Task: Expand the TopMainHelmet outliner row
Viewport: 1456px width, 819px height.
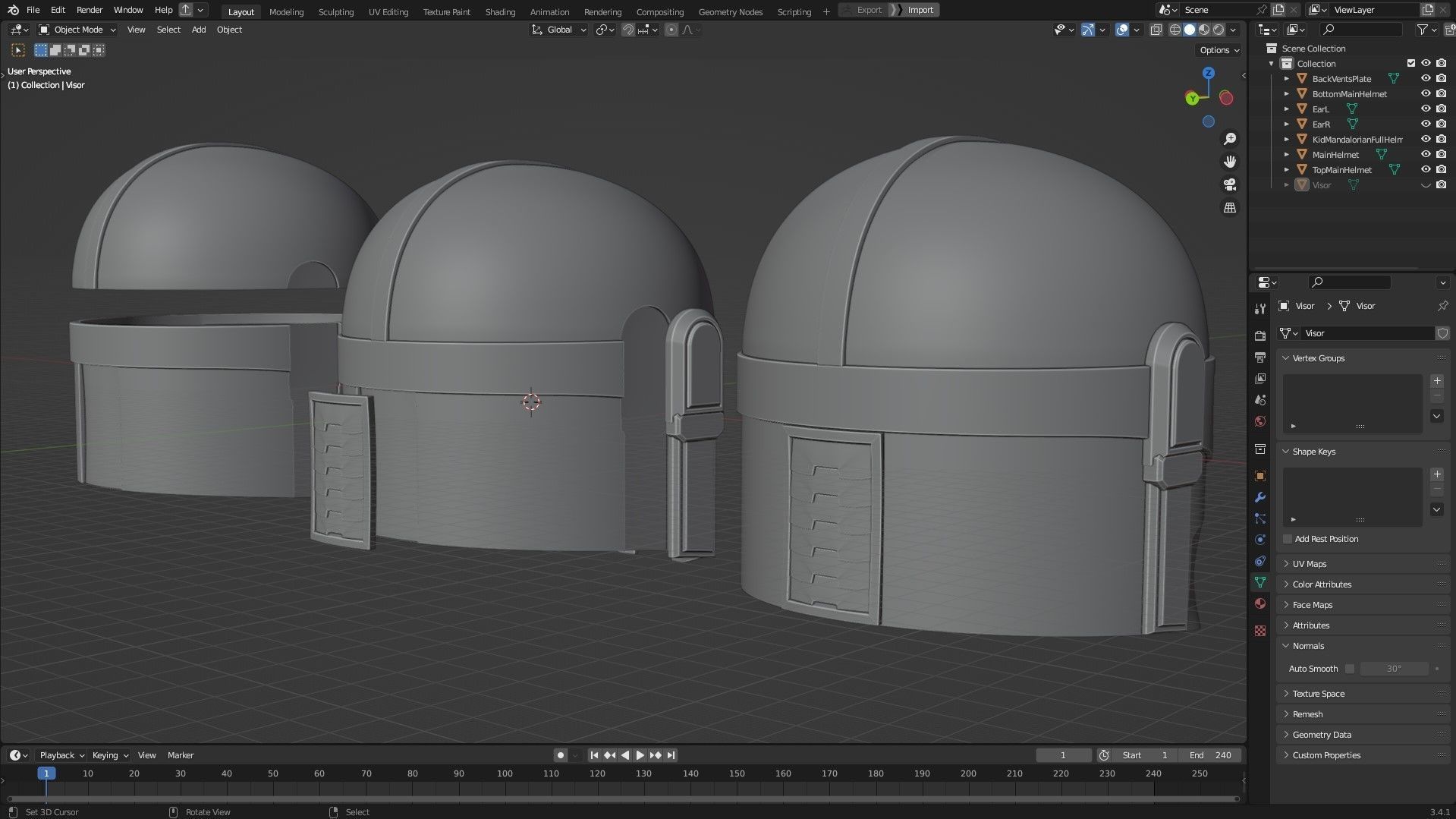Action: click(x=1286, y=169)
